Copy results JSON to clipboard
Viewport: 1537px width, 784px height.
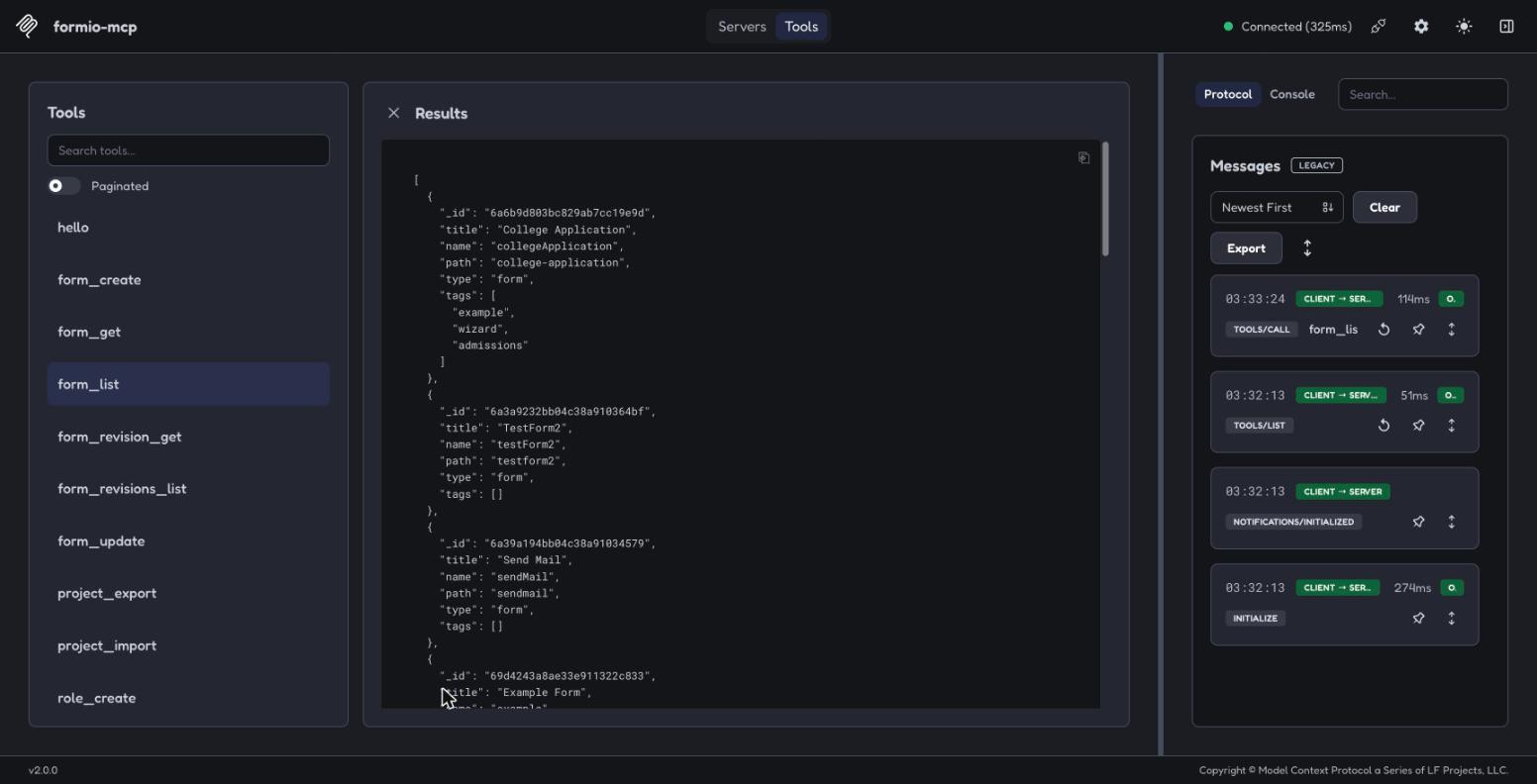[1083, 157]
